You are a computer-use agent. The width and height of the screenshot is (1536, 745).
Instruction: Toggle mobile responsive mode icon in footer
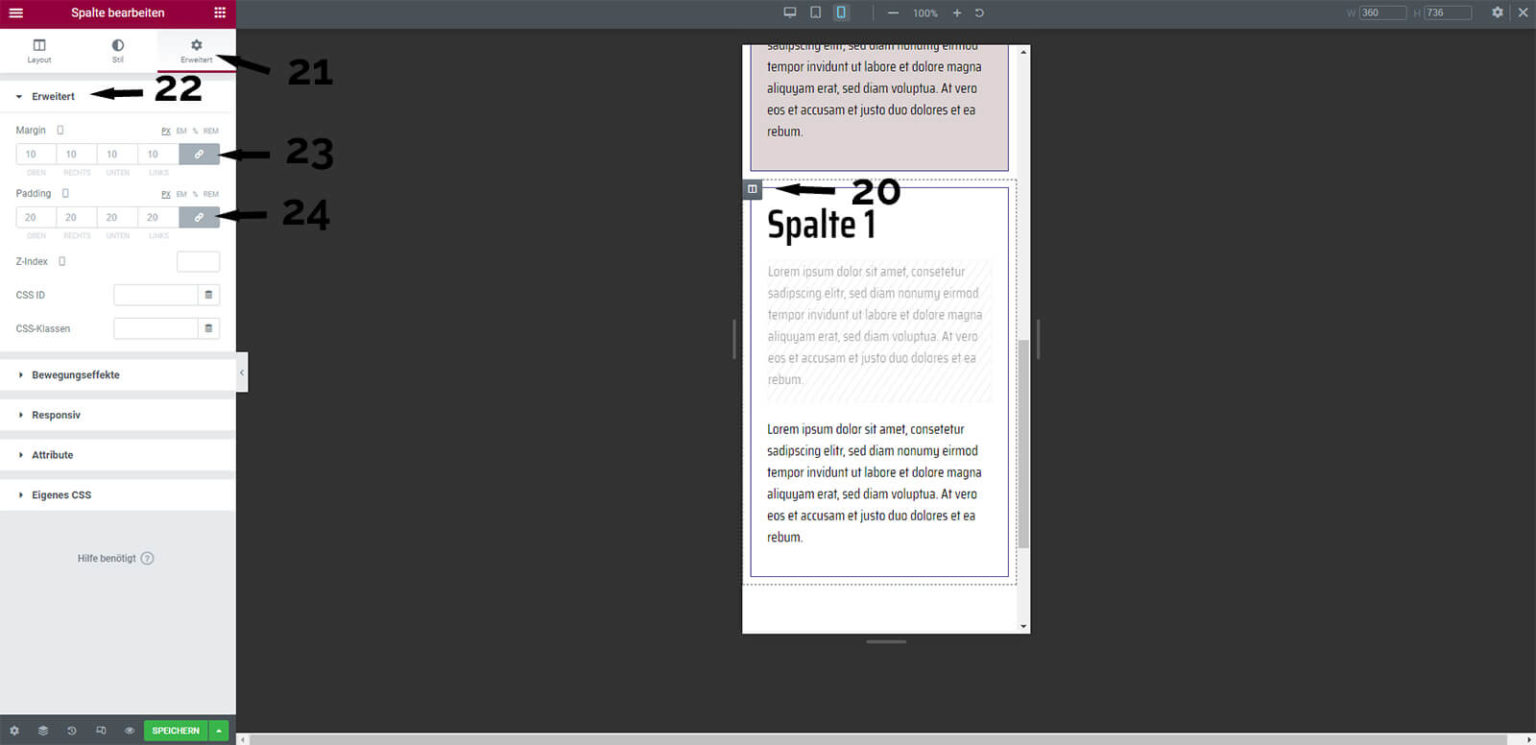[x=100, y=730]
